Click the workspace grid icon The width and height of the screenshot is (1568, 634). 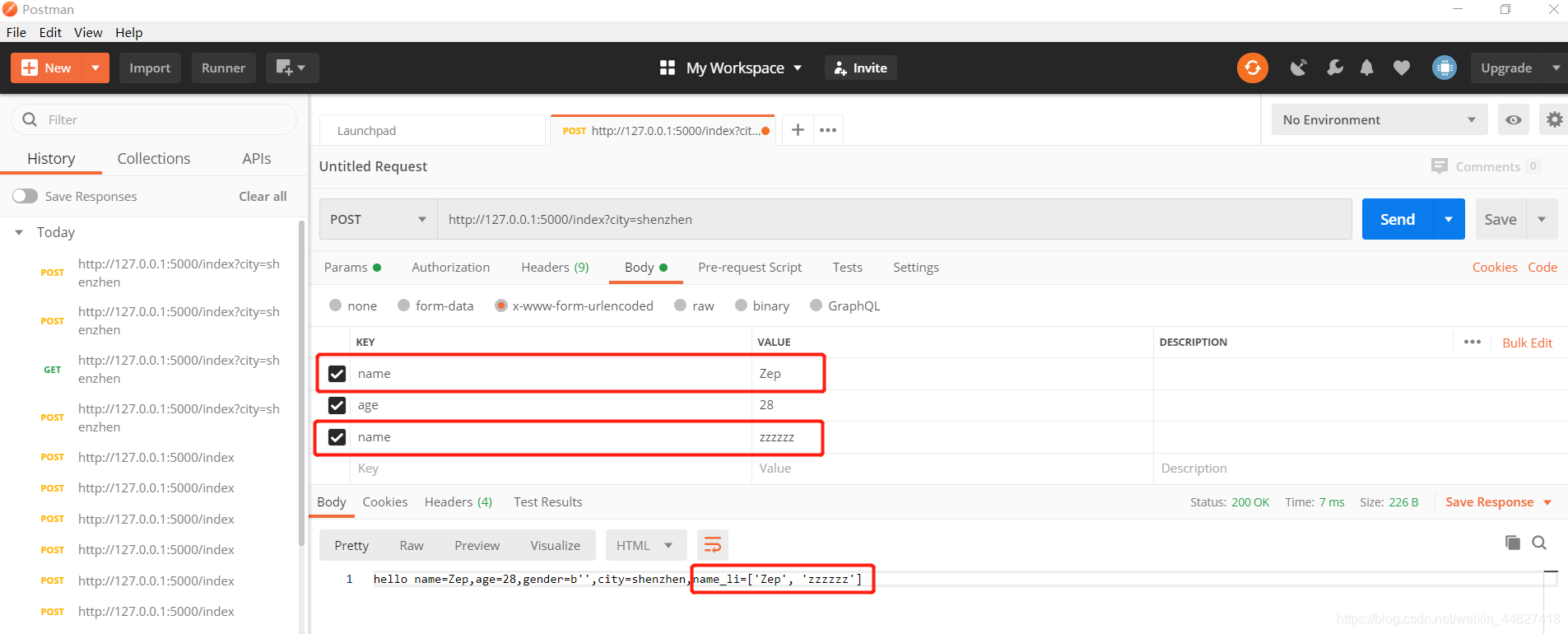point(668,68)
